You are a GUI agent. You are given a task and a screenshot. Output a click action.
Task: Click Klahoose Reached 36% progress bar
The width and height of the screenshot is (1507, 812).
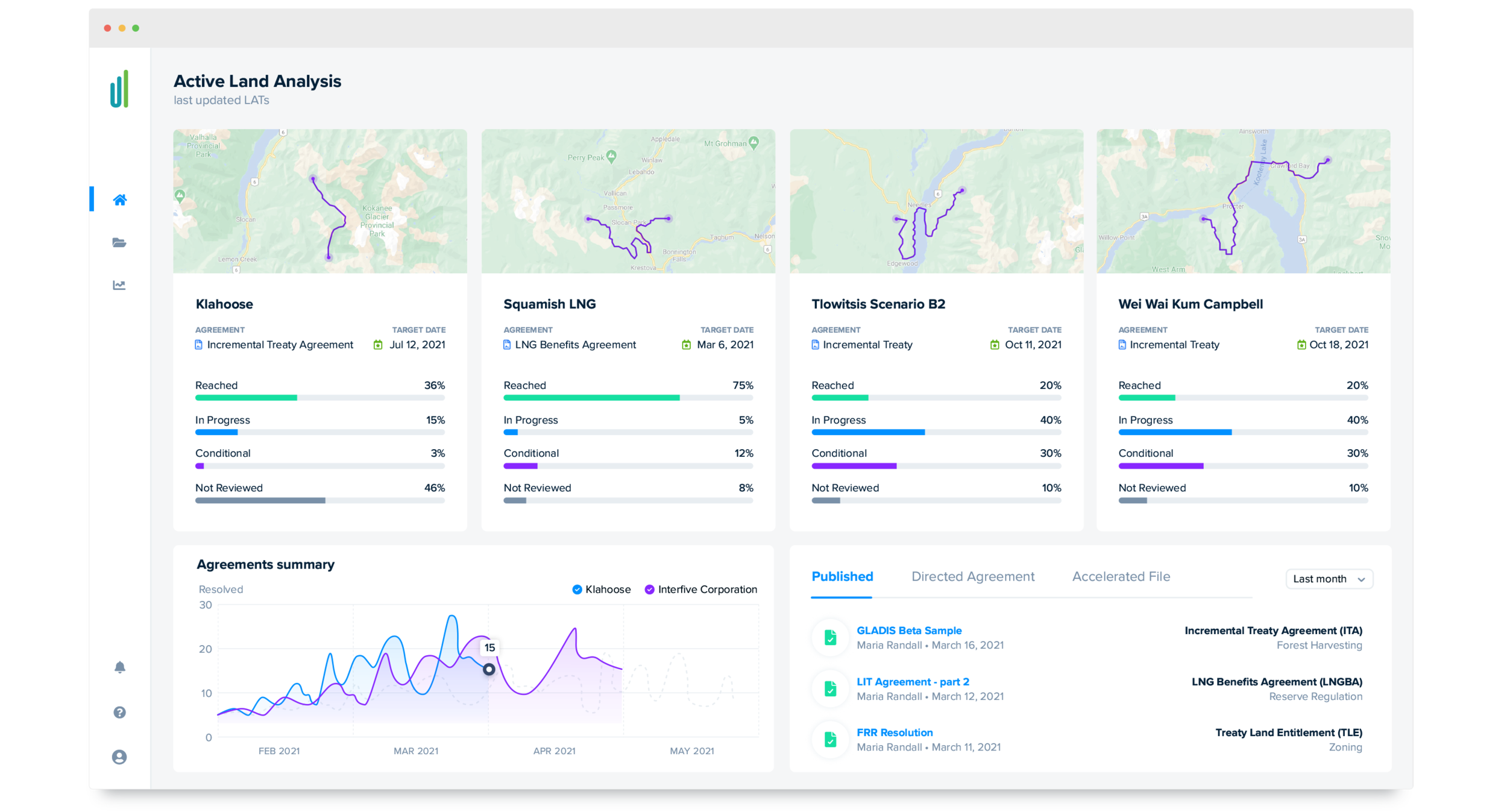[320, 398]
